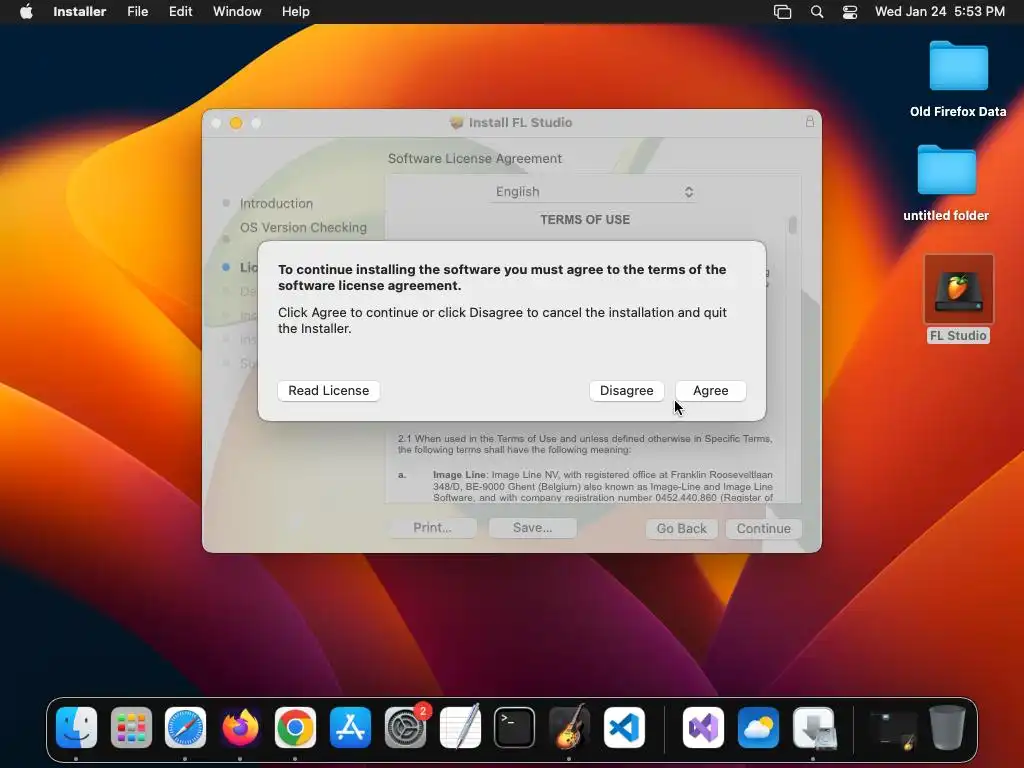Open Spotlight search in the menu bar
This screenshot has height=768, width=1024.
tap(816, 12)
